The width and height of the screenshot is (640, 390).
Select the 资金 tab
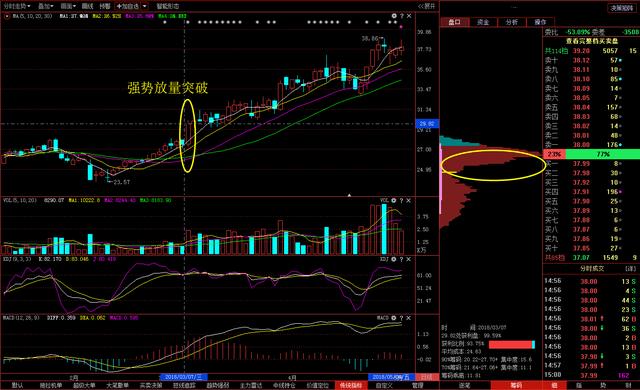[483, 22]
